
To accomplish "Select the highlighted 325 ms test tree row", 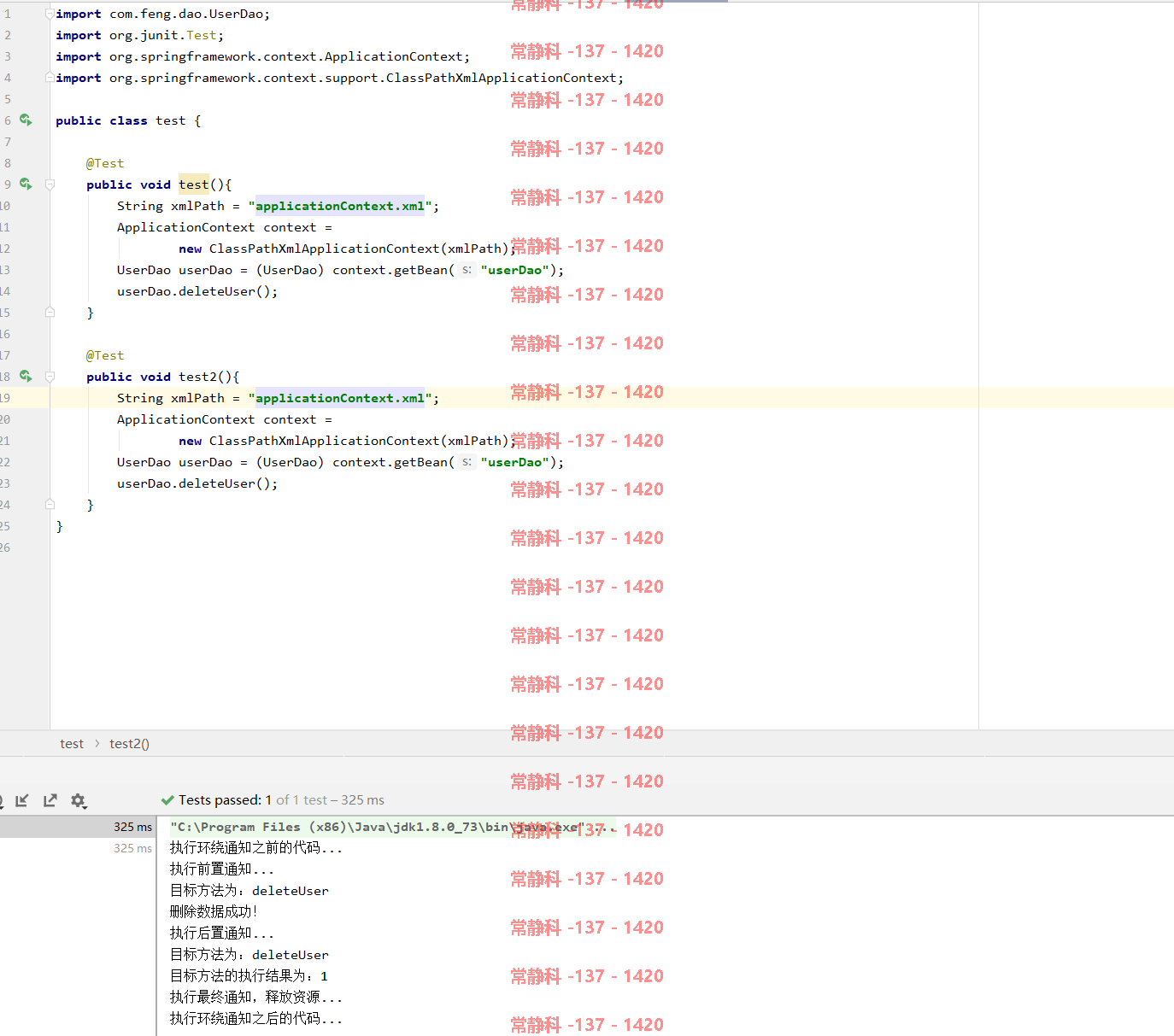I will 78,827.
